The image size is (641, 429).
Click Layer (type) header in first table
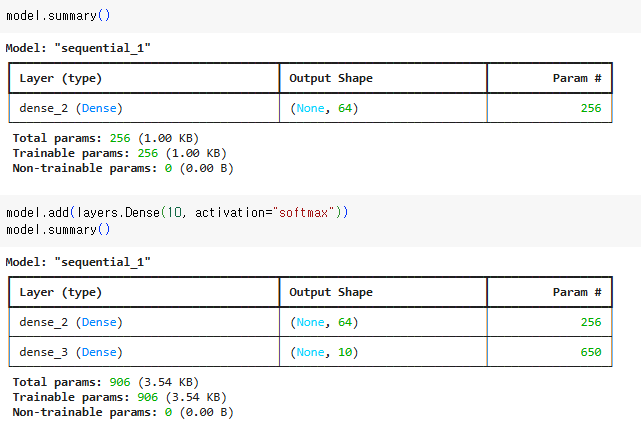61,78
